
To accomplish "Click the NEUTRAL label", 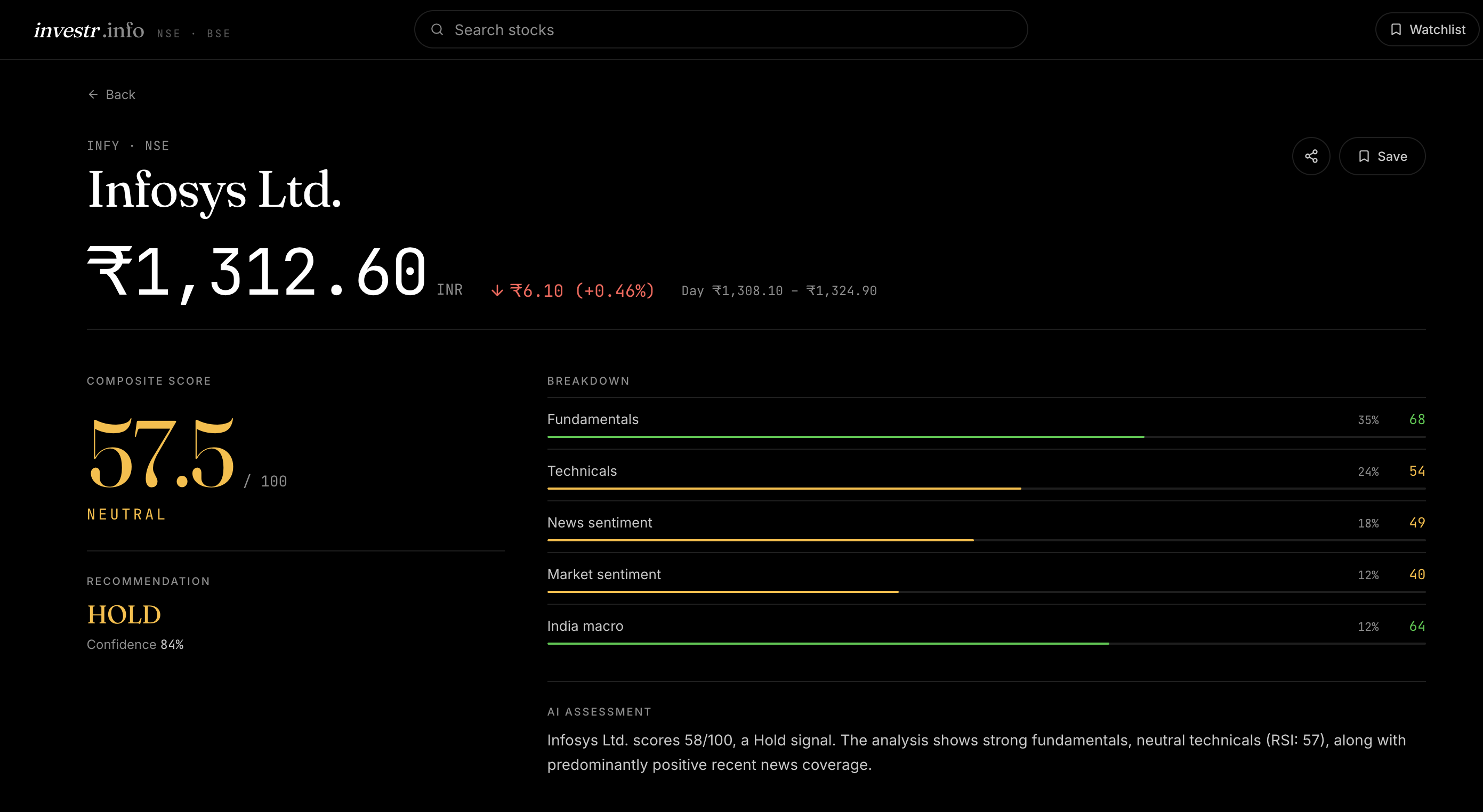I will (x=127, y=515).
